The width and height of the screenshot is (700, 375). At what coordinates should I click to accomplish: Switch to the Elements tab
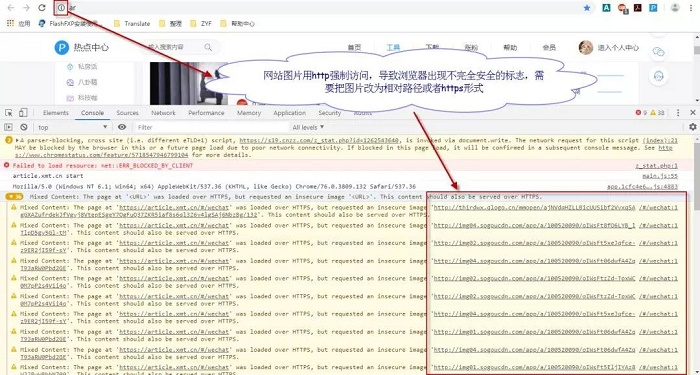tap(56, 113)
